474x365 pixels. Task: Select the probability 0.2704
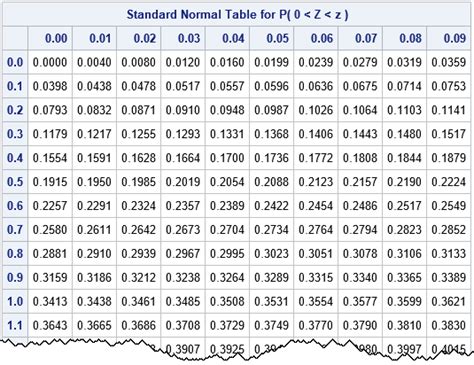click(227, 230)
